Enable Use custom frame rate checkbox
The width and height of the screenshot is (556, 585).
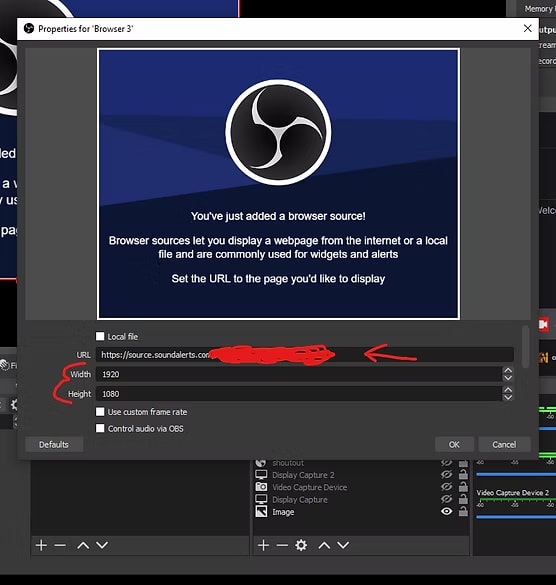(100, 412)
